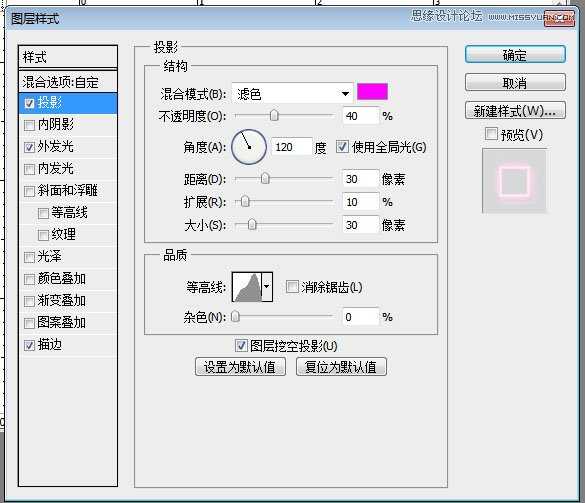This screenshot has width=585, height=503.
Task: Check the 斜面和浮雕 checkbox
Action: 29,191
